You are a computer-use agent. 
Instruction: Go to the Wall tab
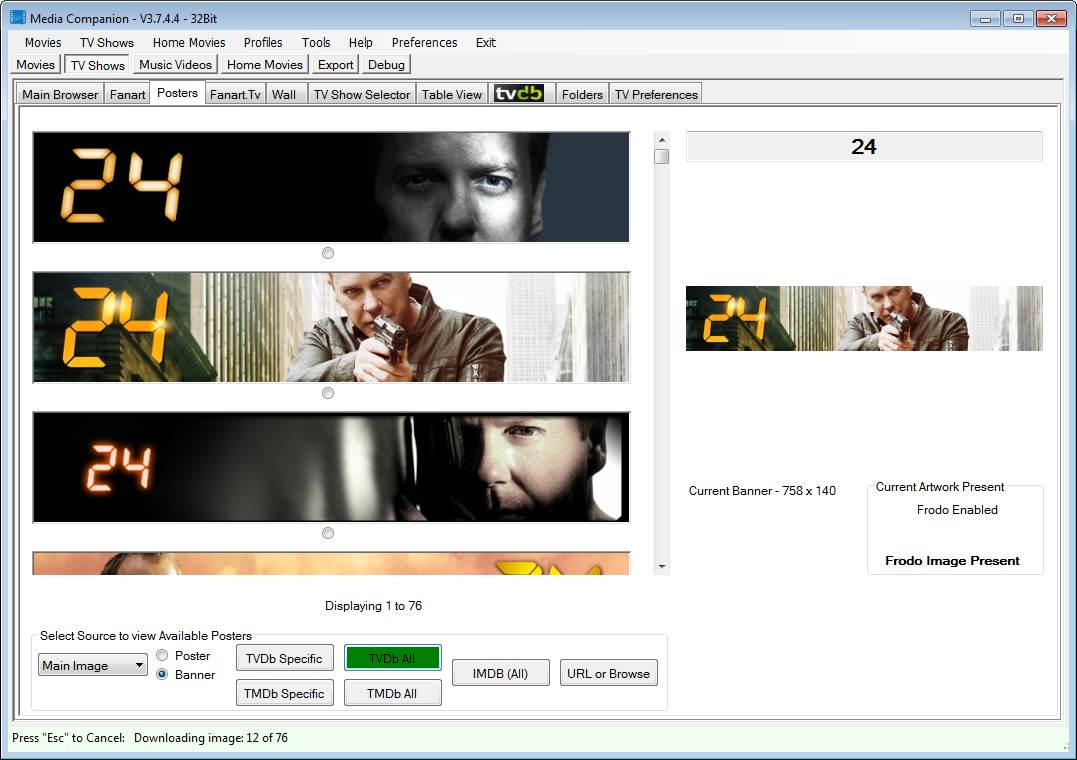coord(284,94)
